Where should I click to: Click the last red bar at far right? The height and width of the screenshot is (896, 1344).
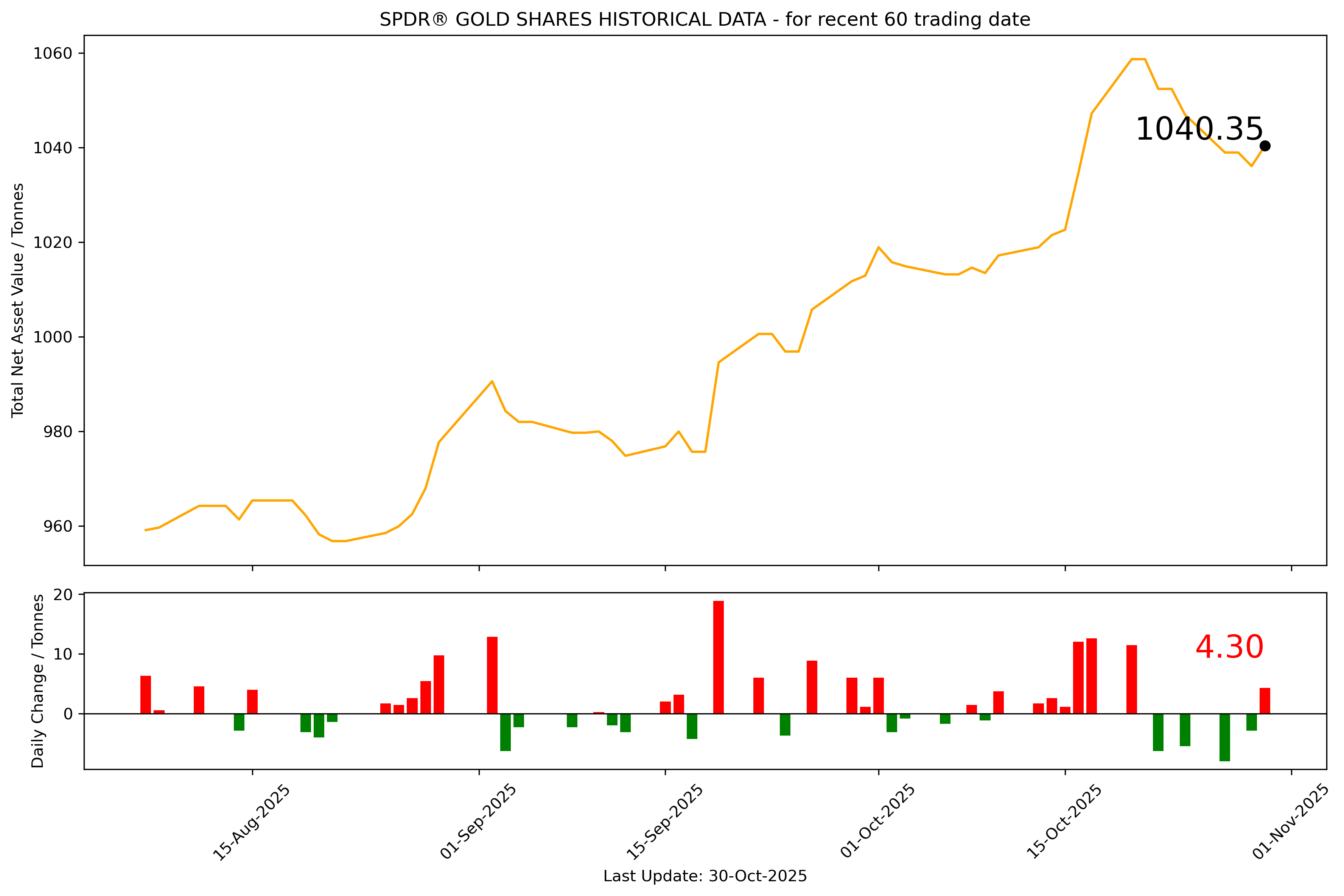(x=1265, y=701)
